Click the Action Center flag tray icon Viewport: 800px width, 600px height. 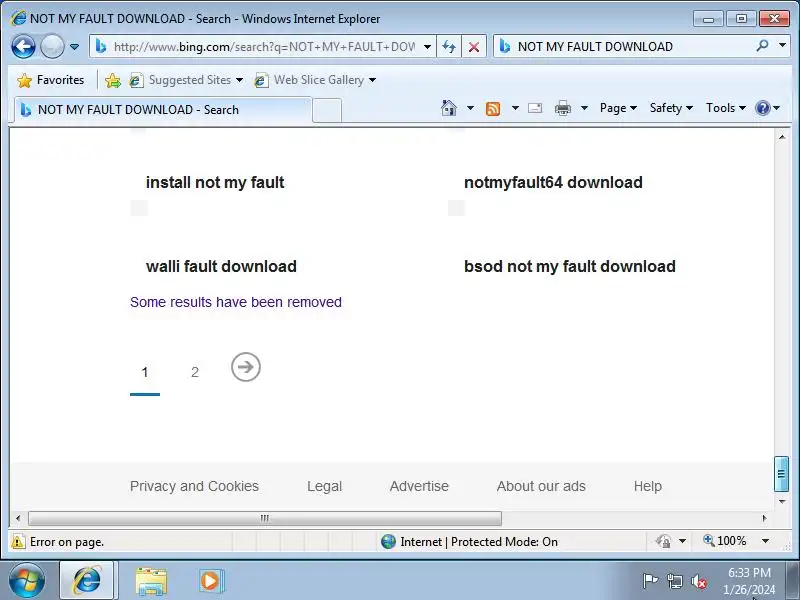tap(650, 581)
